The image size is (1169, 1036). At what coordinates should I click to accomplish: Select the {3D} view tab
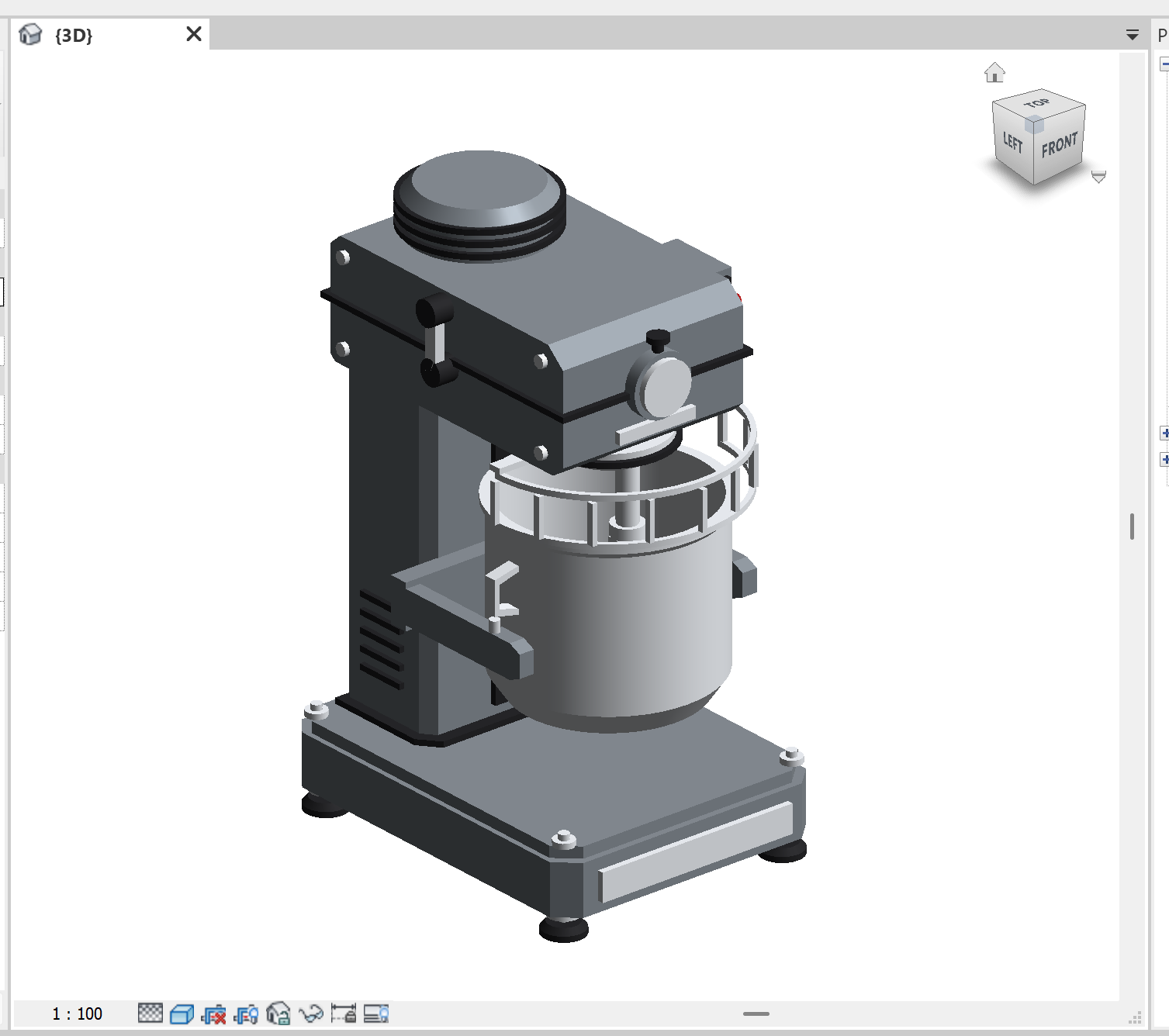(109, 35)
